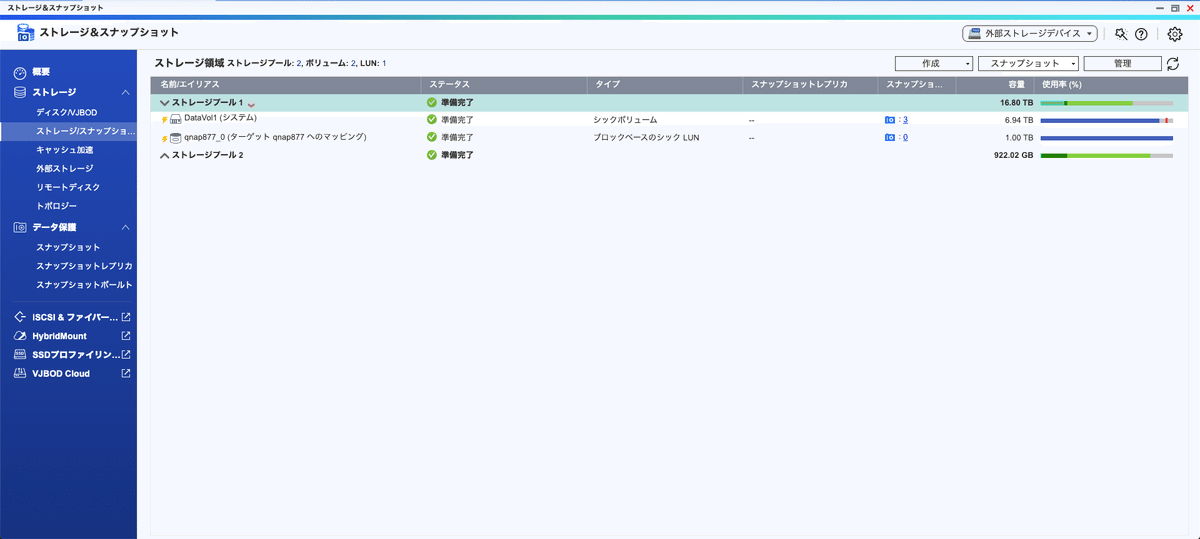Open リモートディスク in sidebar
This screenshot has height=539, width=1200.
68,187
